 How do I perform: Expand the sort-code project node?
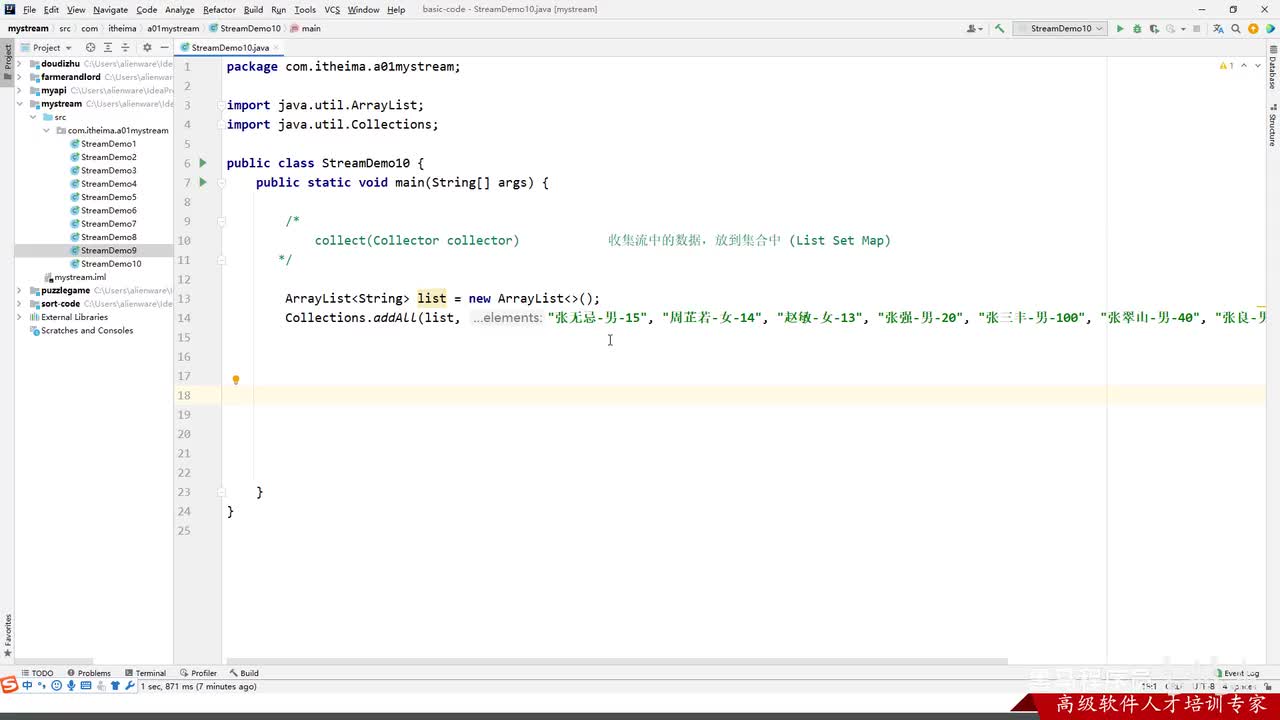20,304
